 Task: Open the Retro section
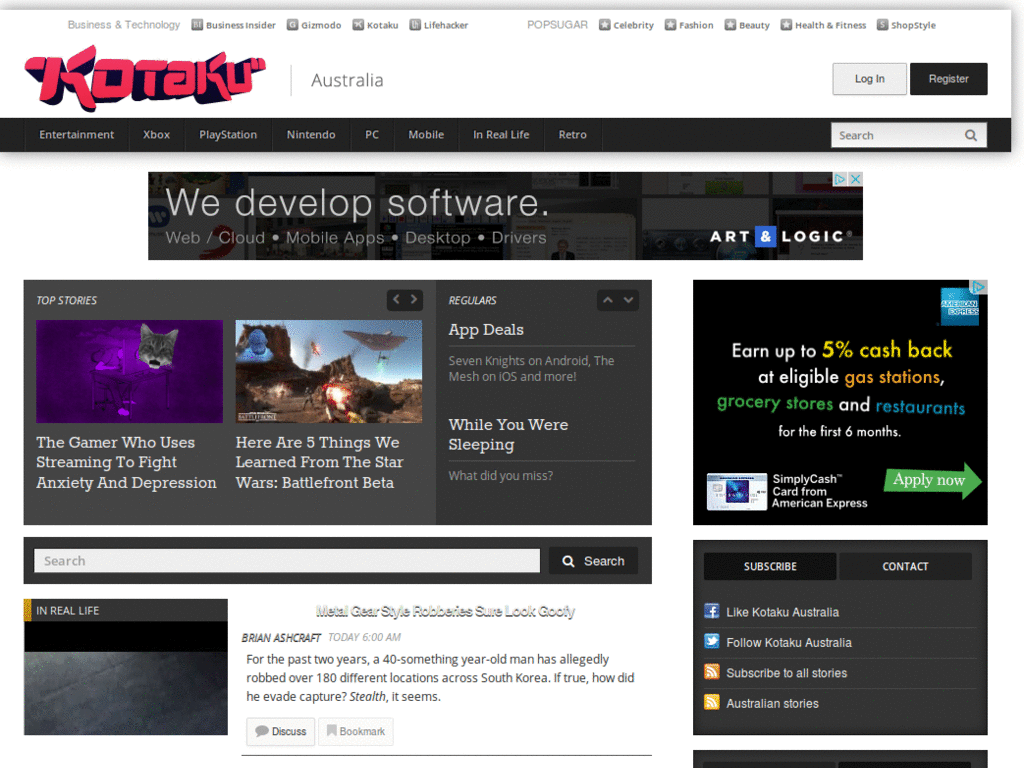(572, 135)
